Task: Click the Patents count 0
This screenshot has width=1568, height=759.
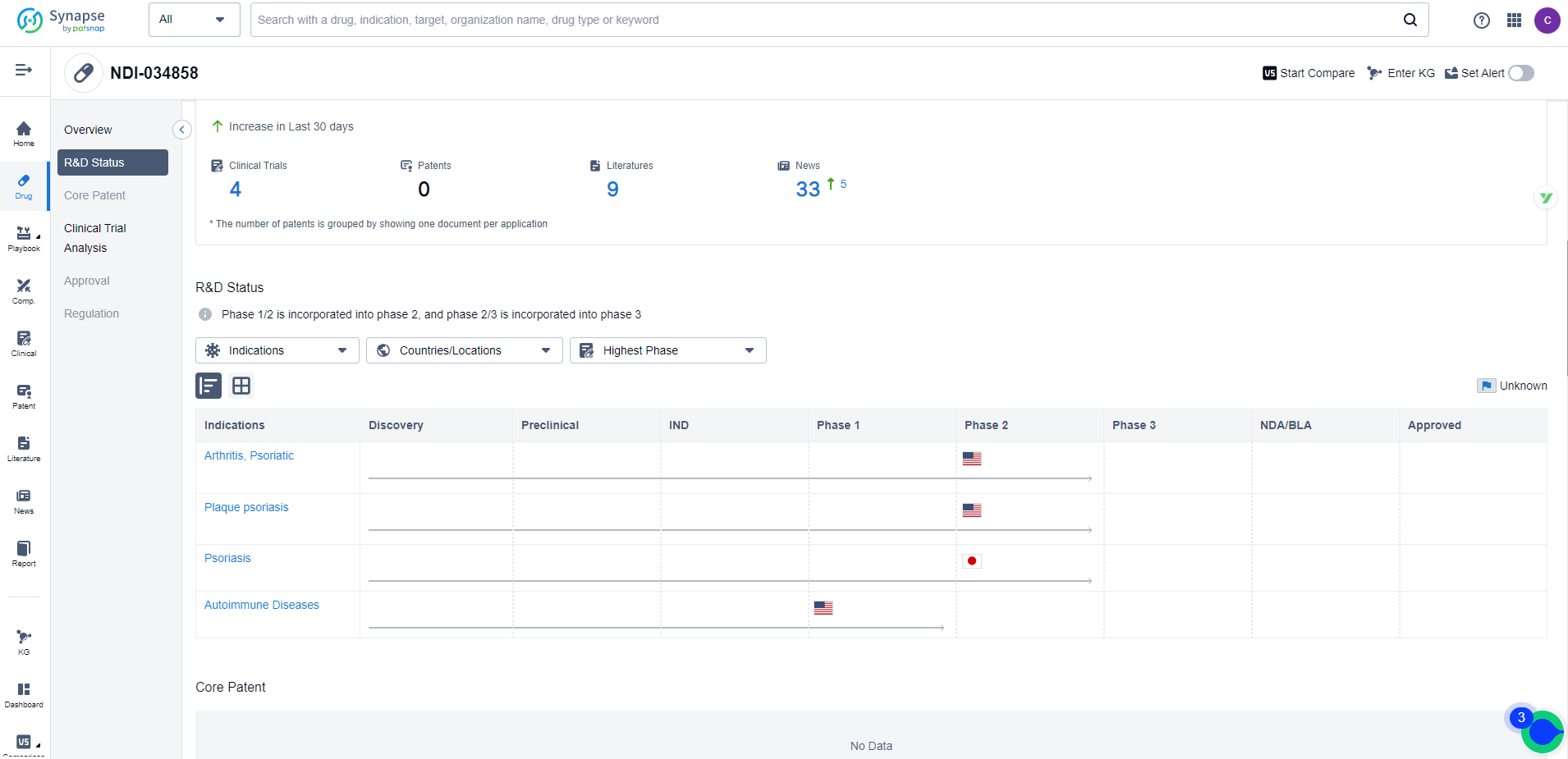Action: click(x=424, y=190)
